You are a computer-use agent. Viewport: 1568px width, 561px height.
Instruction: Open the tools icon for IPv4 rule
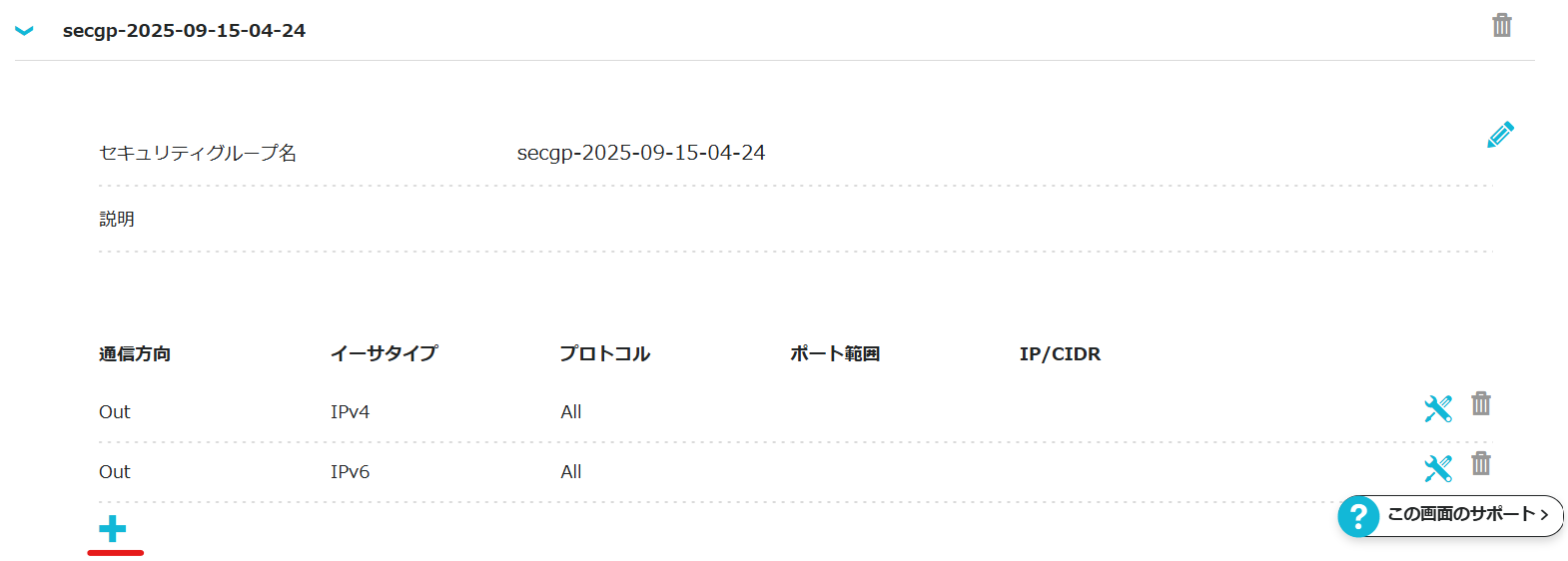pos(1437,408)
